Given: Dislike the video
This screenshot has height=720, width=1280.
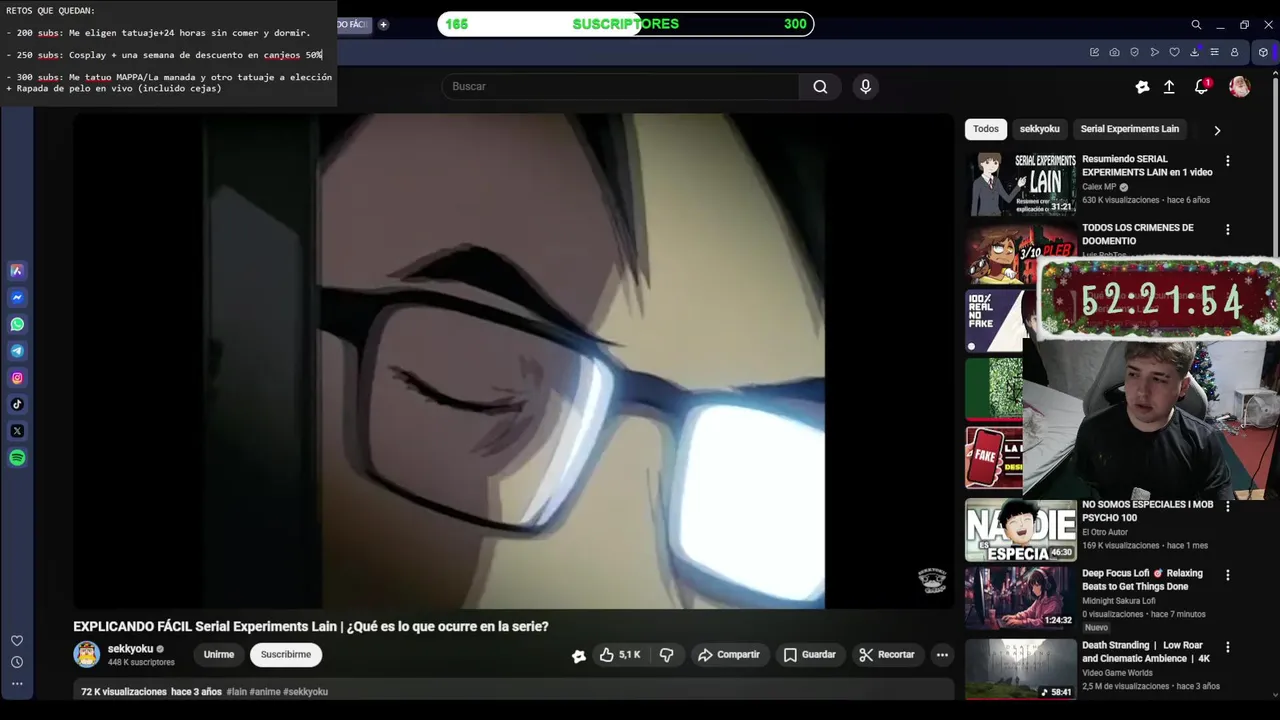Looking at the screenshot, I should point(667,655).
